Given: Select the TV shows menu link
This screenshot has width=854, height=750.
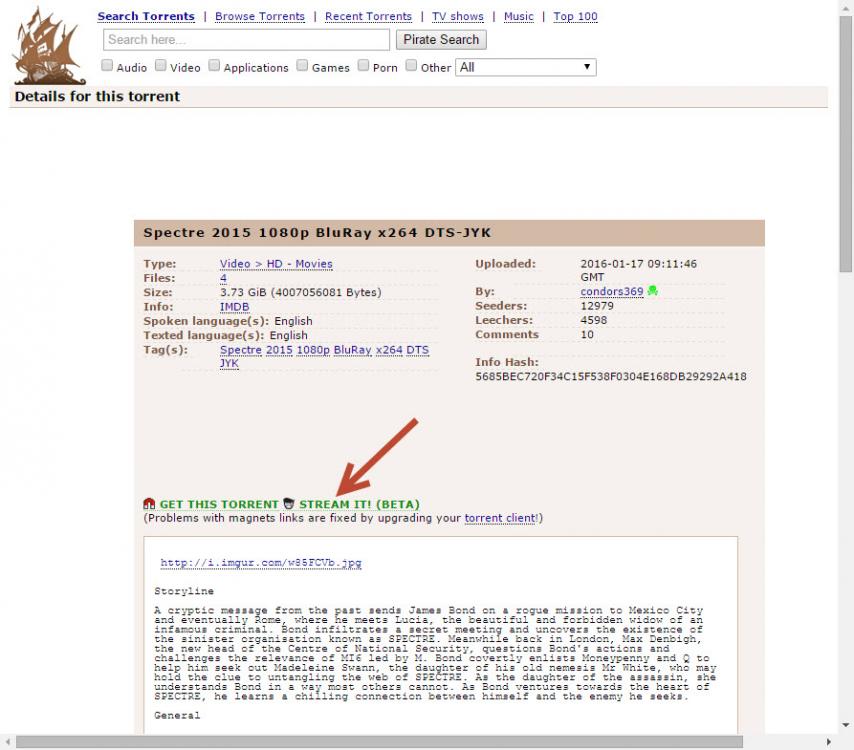Looking at the screenshot, I should [457, 17].
